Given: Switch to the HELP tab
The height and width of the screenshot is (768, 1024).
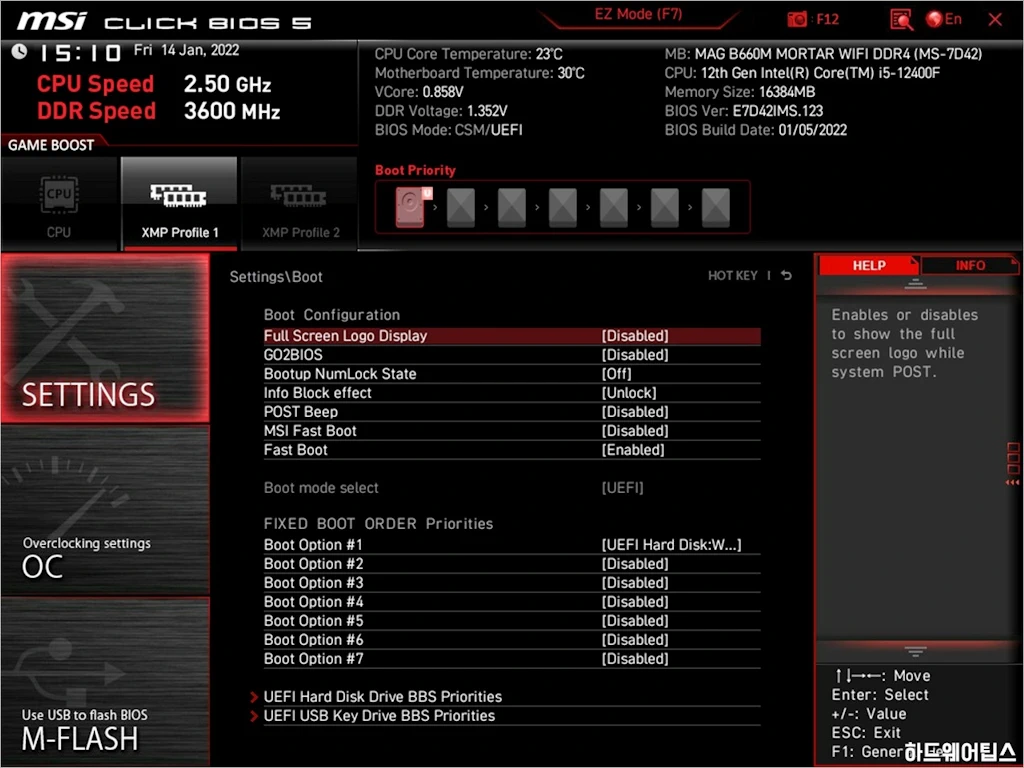Looking at the screenshot, I should [x=869, y=265].
